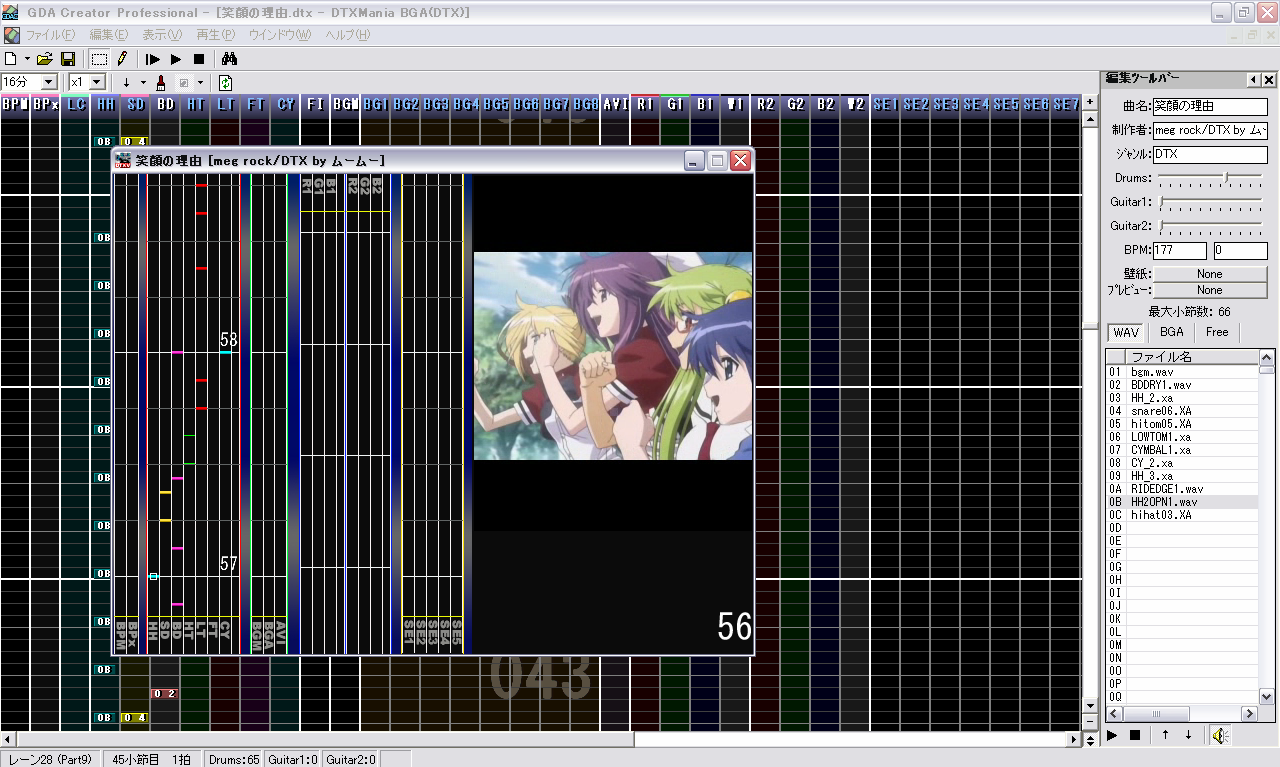1280x767 pixels.
Task: Open the 表示(V) menu
Action: click(x=162, y=35)
